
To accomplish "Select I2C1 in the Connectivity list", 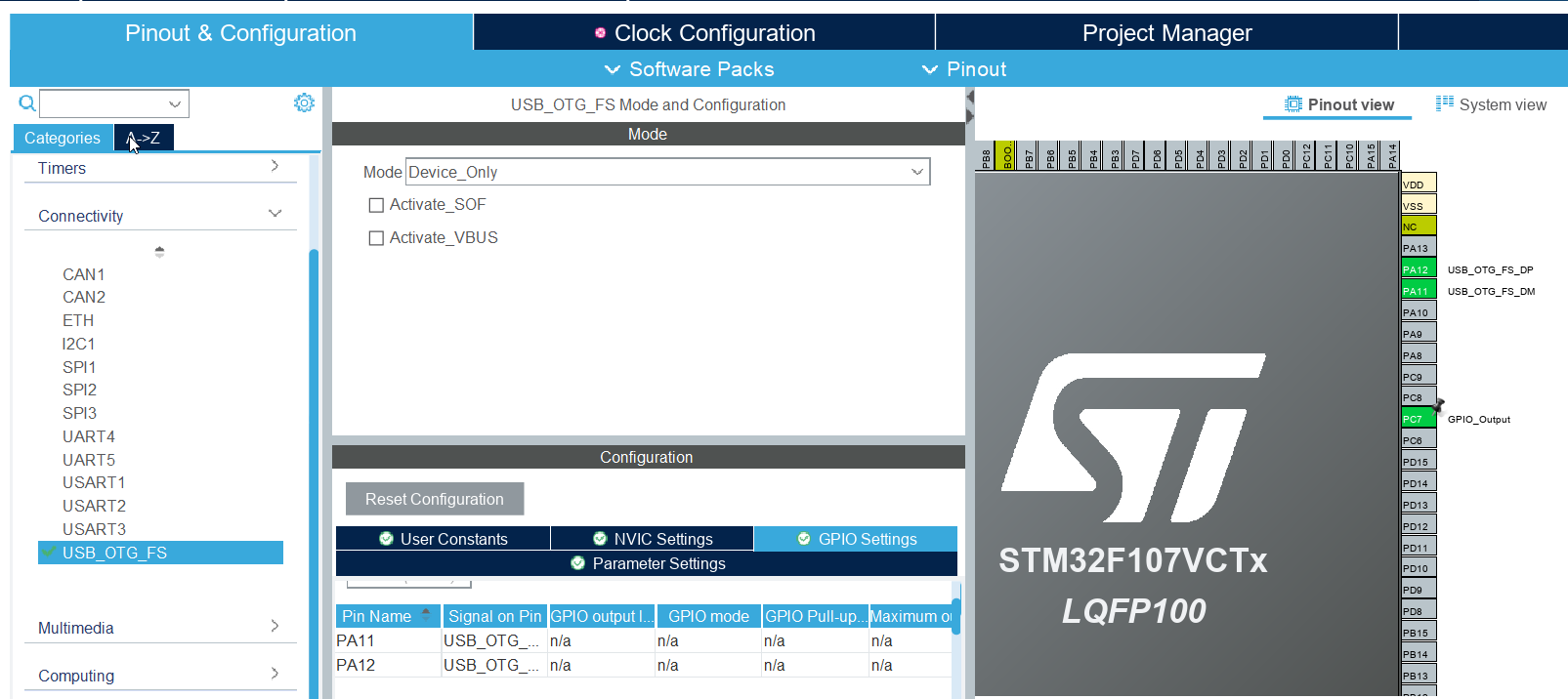I will [x=78, y=344].
